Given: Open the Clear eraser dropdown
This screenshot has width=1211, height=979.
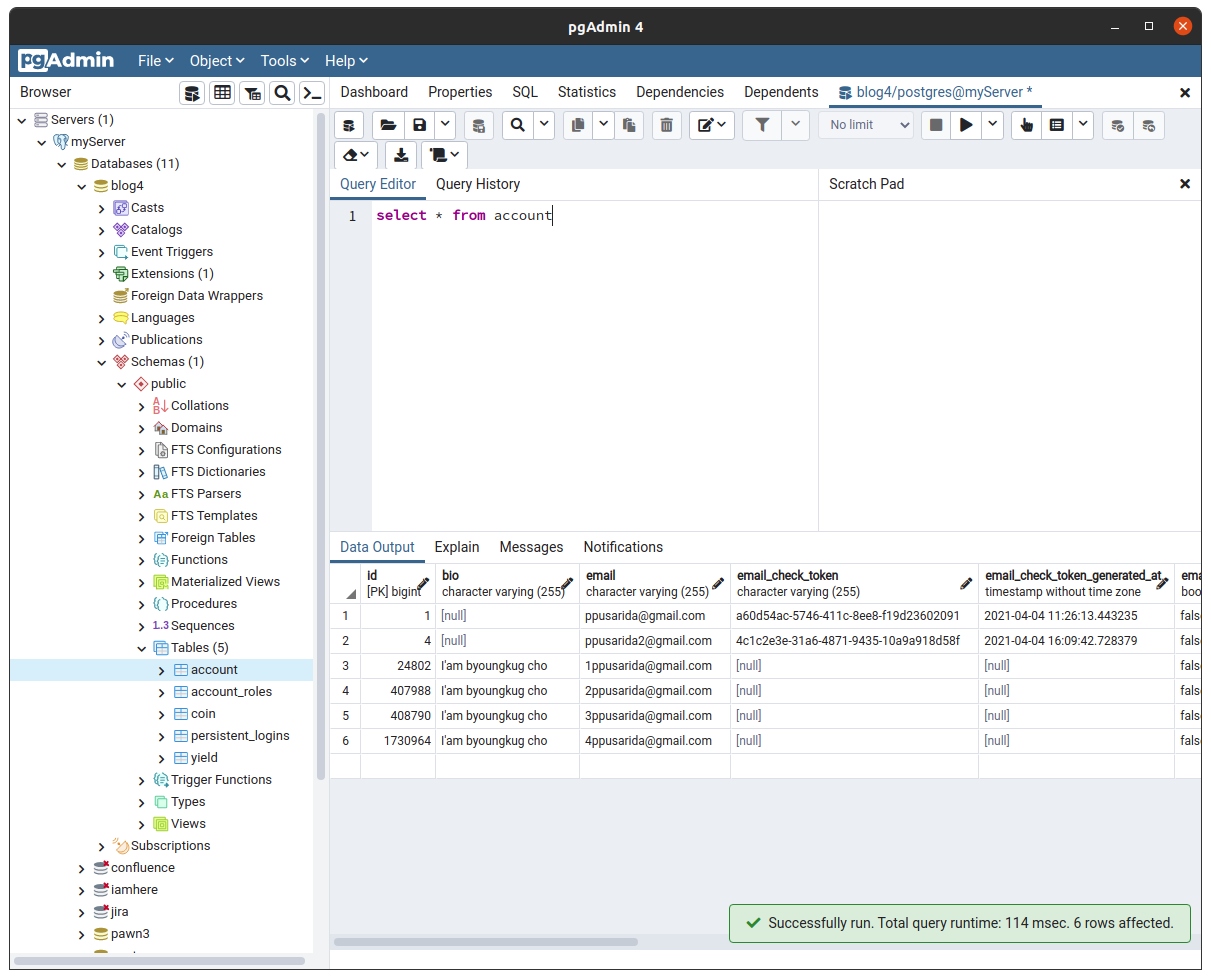Looking at the screenshot, I should click(356, 155).
